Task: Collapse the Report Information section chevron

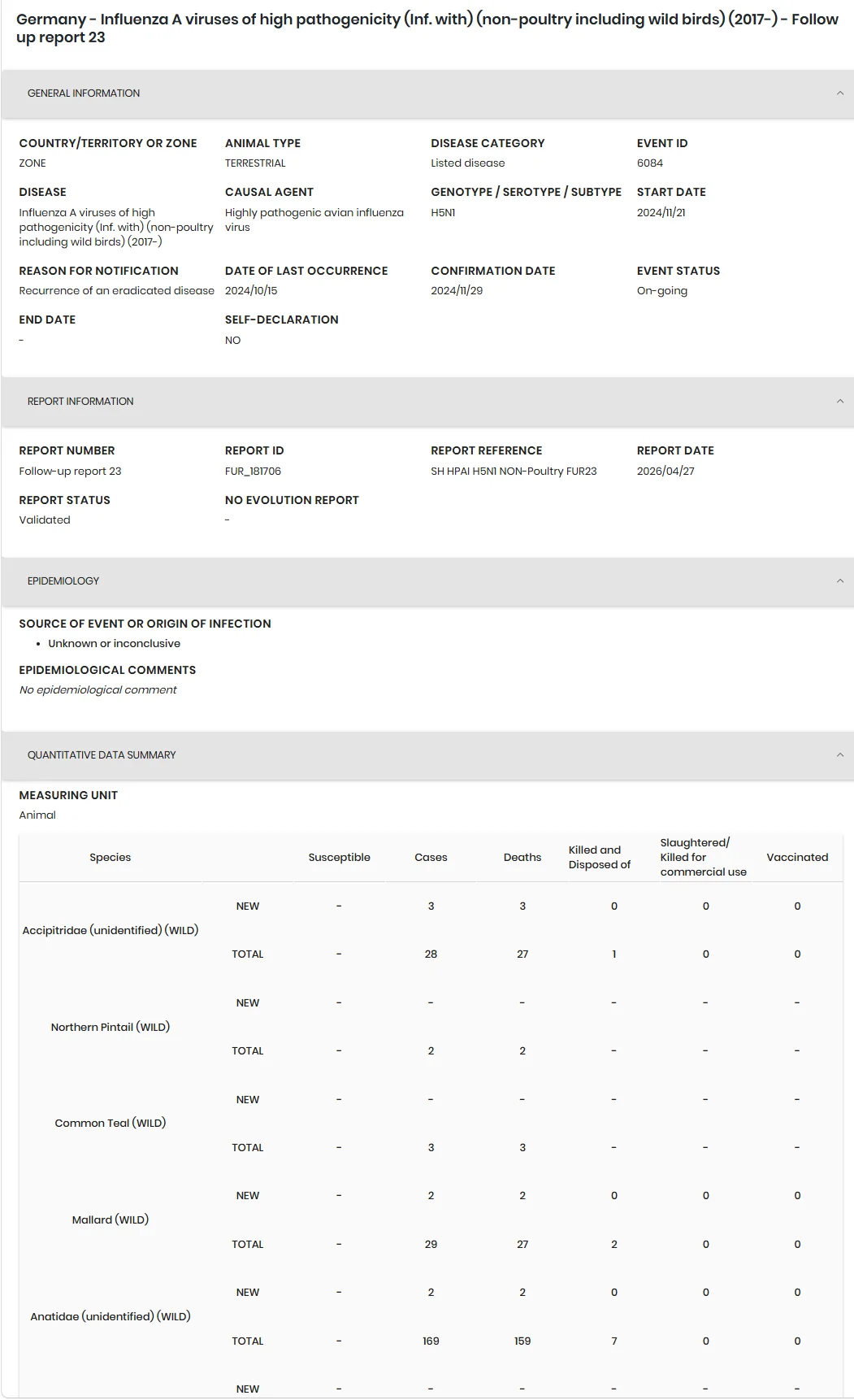Action: click(840, 402)
